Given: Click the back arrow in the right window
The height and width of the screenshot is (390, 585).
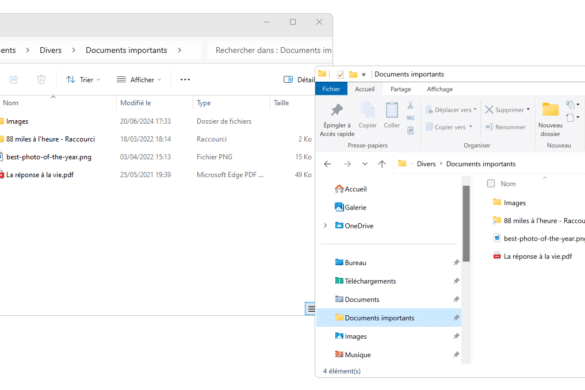Looking at the screenshot, I should point(328,164).
